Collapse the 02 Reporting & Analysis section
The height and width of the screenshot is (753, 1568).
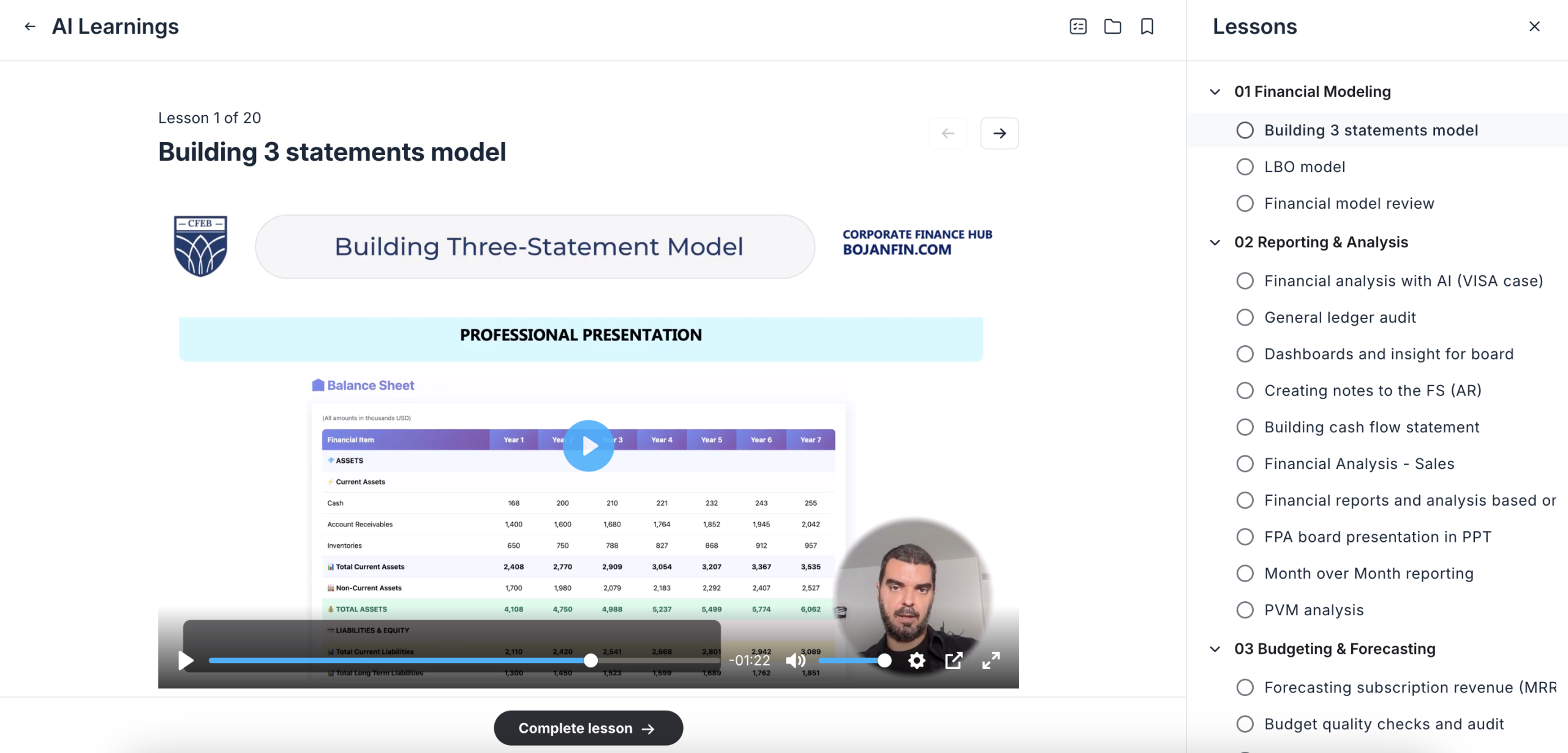pyautogui.click(x=1215, y=242)
